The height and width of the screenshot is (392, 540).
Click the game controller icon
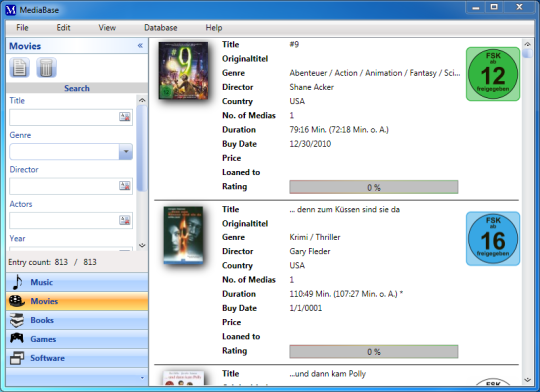(x=17, y=338)
